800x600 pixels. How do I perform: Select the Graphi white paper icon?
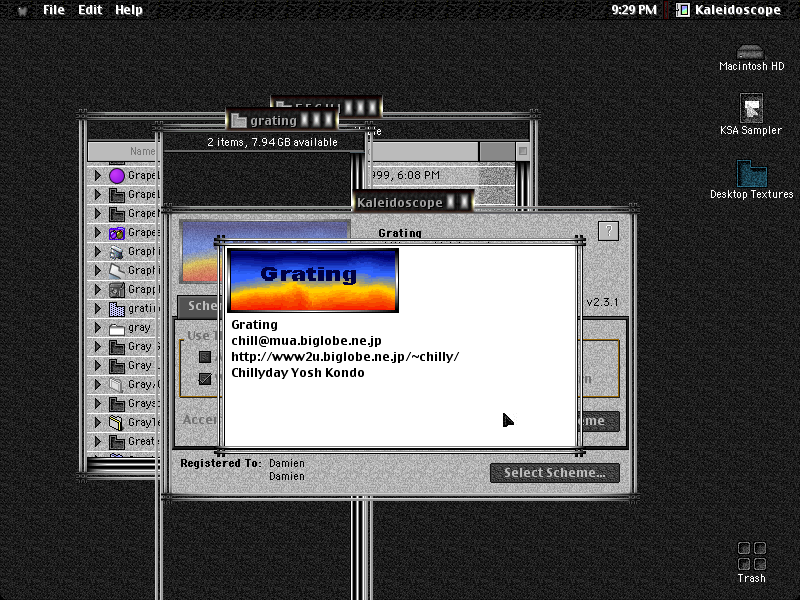click(117, 271)
